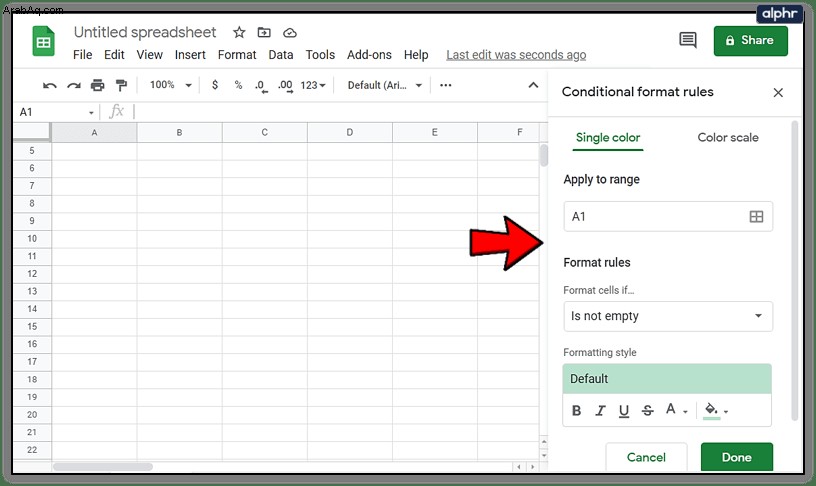Click the Redo arrow icon

pyautogui.click(x=73, y=85)
